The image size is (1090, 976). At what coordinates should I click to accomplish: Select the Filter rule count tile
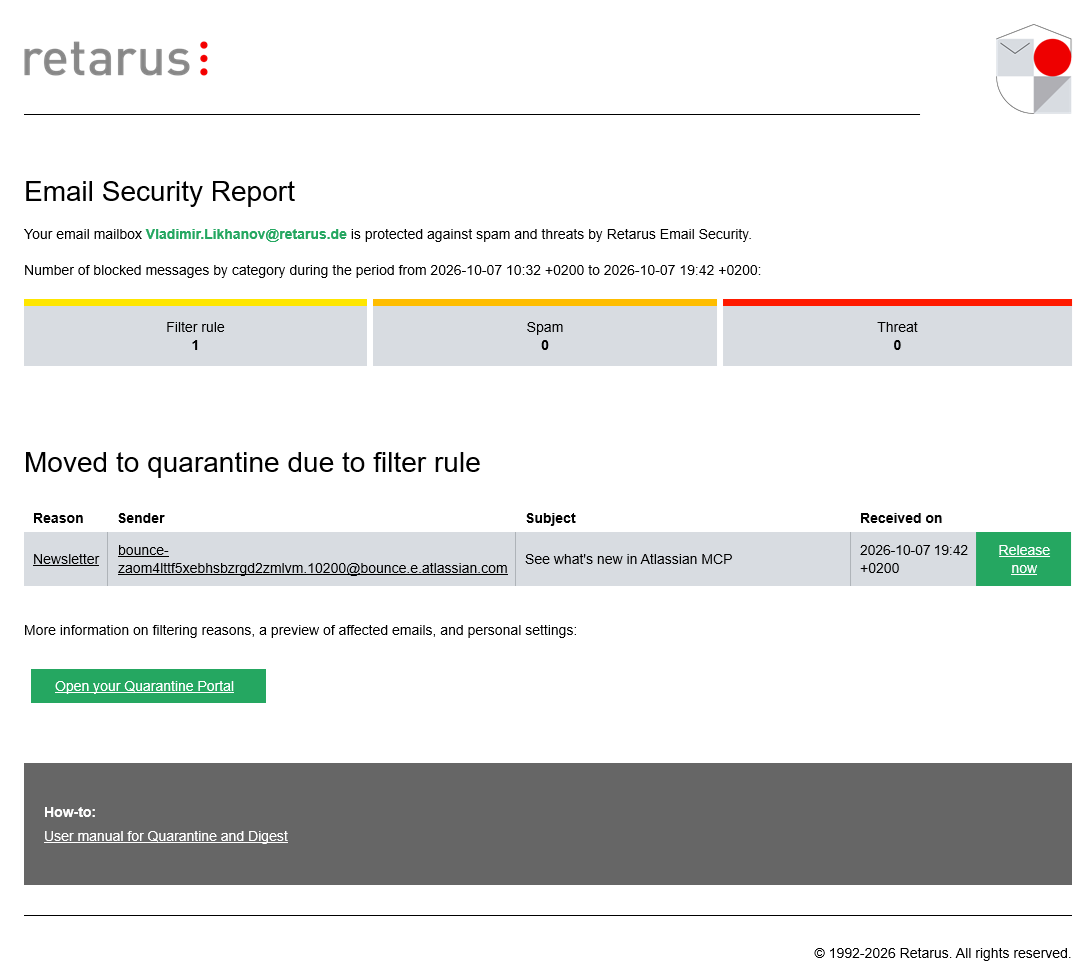[x=195, y=333]
